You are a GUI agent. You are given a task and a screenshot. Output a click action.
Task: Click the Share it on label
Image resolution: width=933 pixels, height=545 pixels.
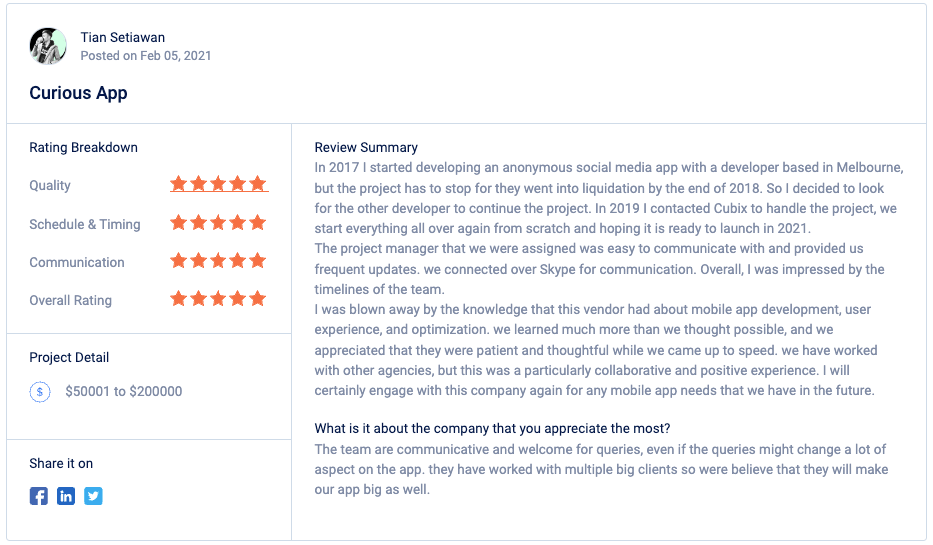tap(61, 463)
